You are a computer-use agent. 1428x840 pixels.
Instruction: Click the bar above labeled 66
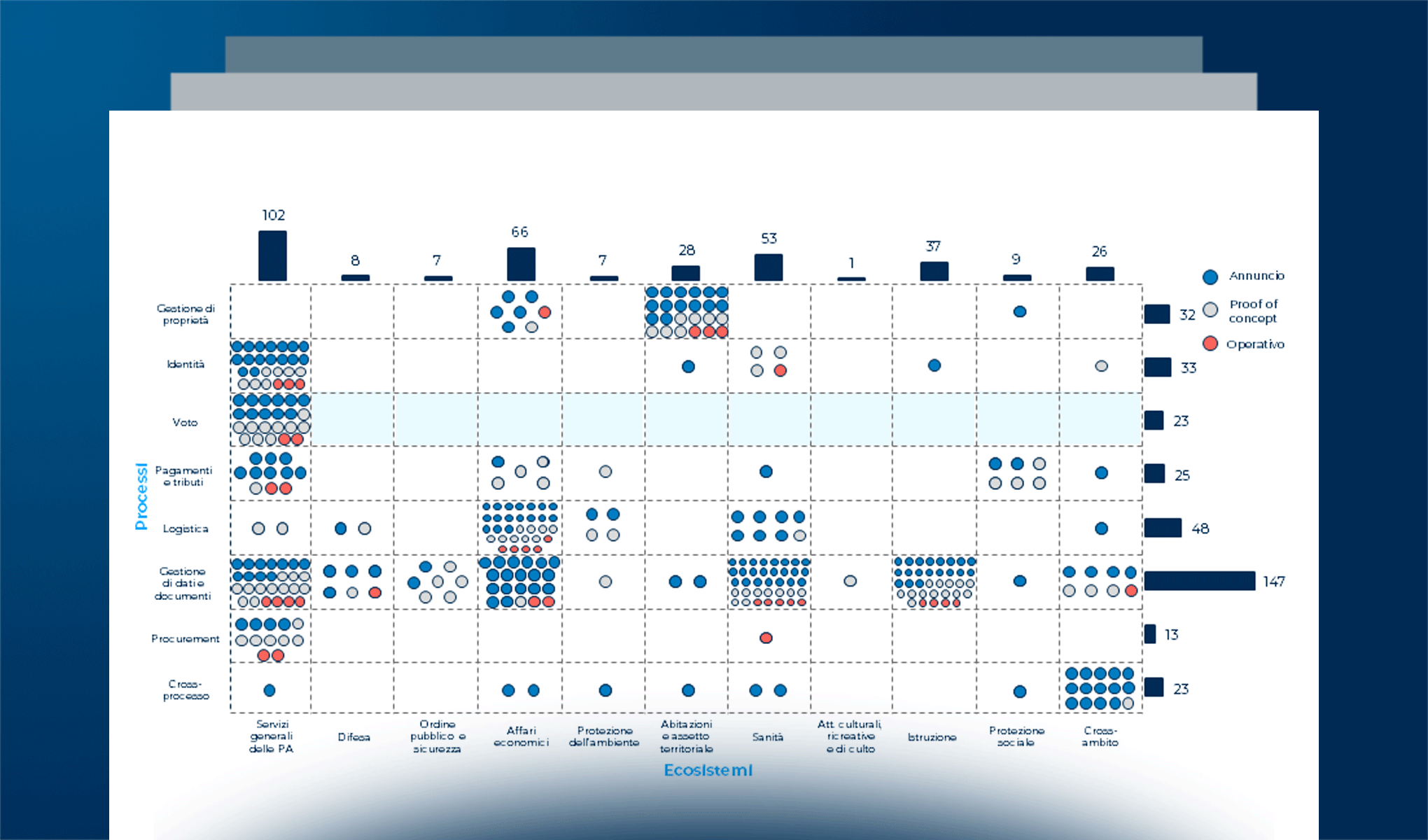(x=521, y=264)
